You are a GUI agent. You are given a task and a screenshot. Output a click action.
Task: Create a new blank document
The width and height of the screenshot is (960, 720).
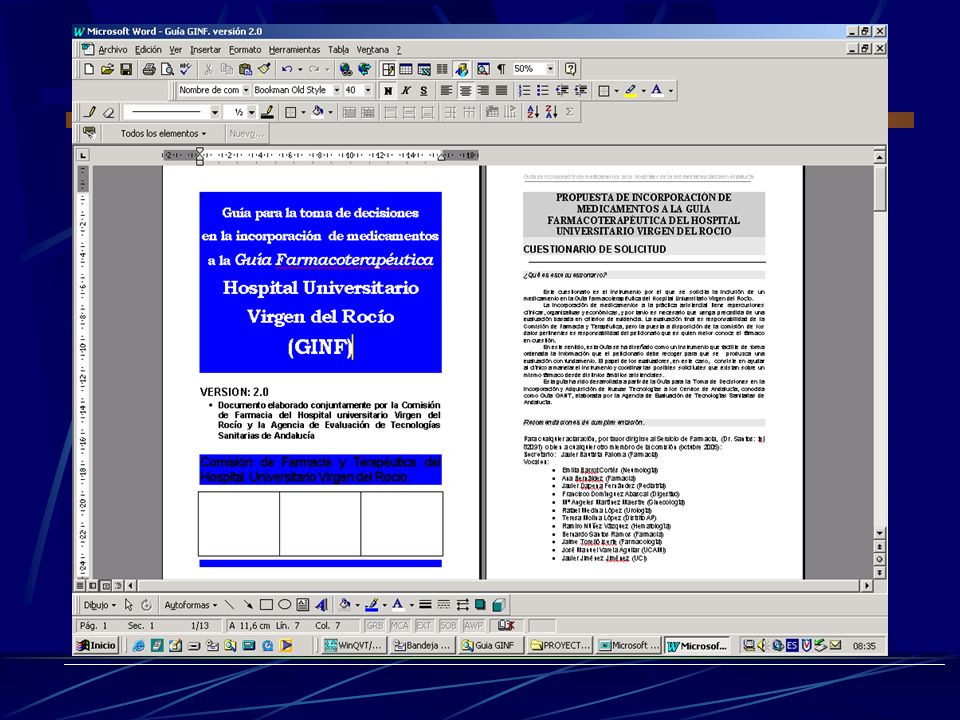point(89,69)
